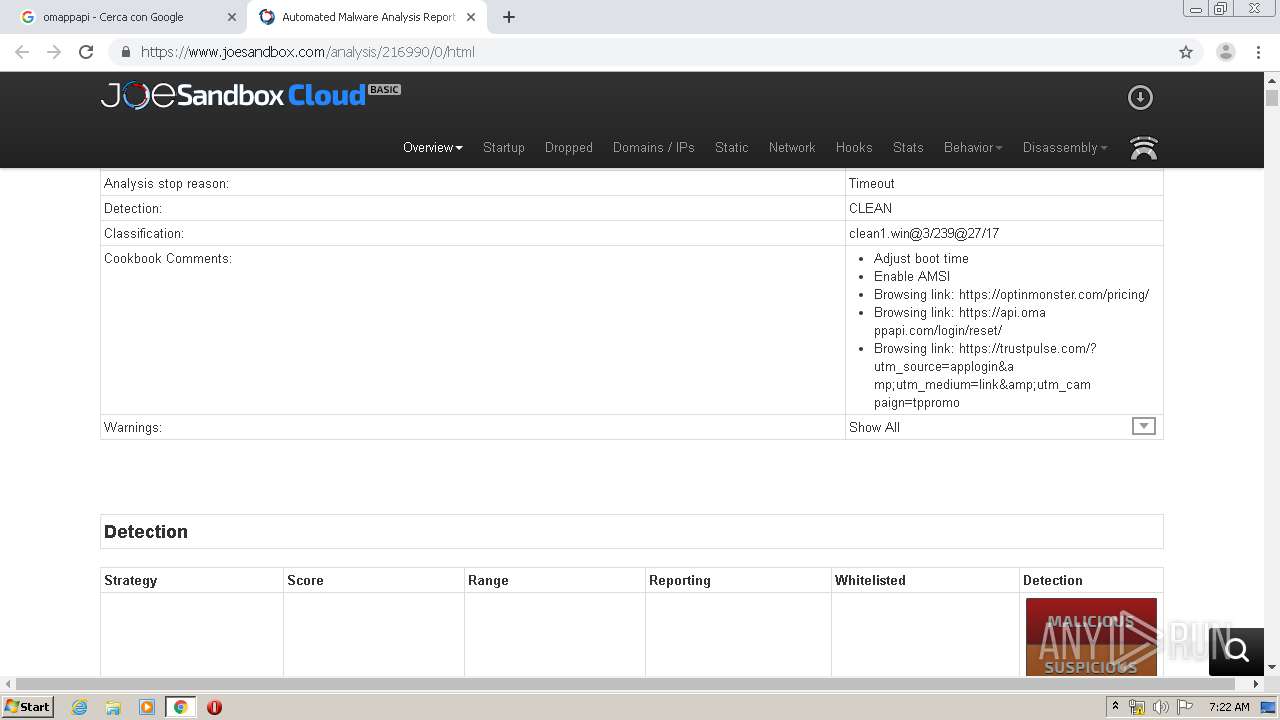
Task: Open File Explorer from taskbar
Action: (x=113, y=707)
